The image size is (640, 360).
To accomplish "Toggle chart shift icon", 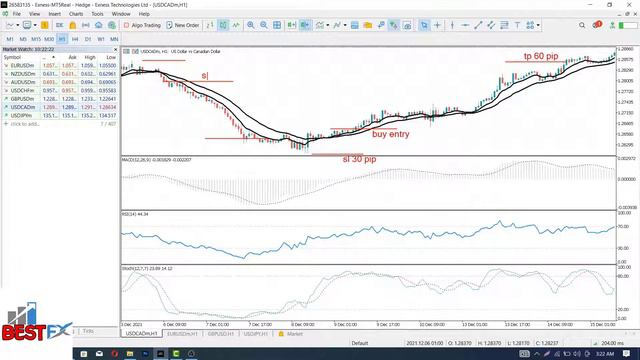I will pyautogui.click(x=304, y=25).
